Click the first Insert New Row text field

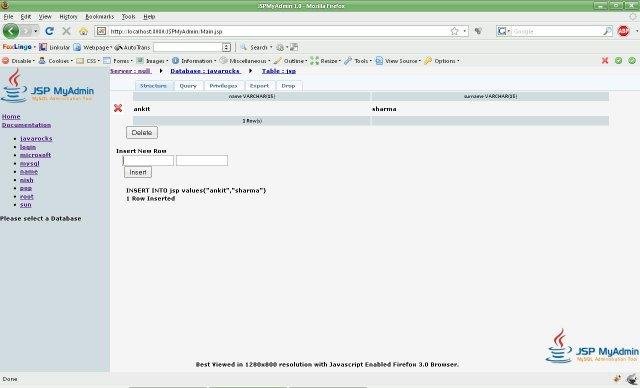[148, 161]
